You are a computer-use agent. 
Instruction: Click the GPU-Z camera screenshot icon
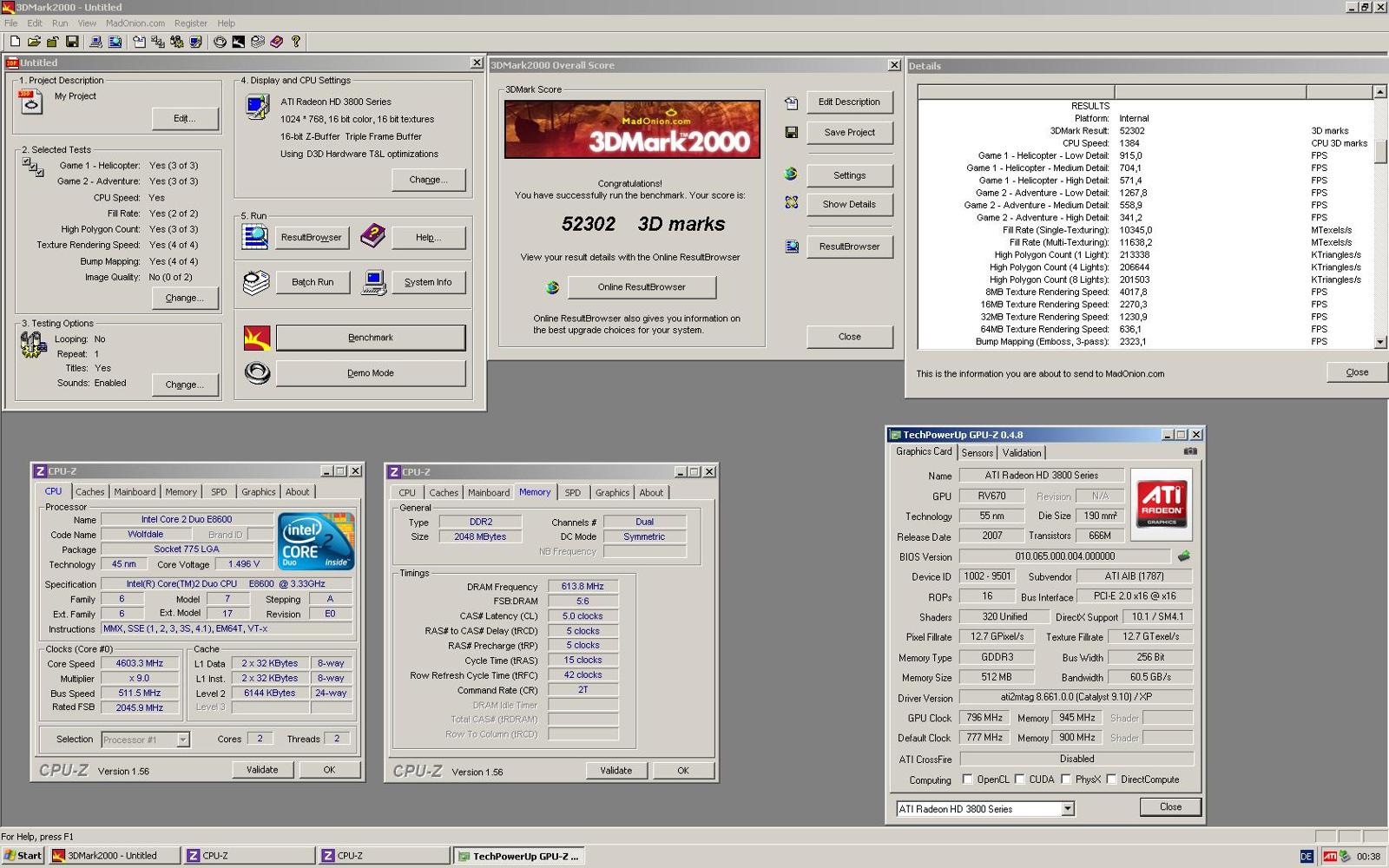(x=1190, y=451)
